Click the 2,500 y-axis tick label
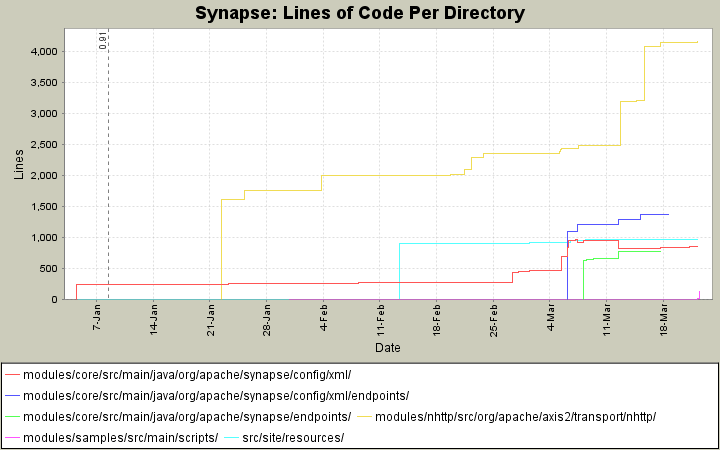Viewport: 720px width, 450px height. point(44,145)
